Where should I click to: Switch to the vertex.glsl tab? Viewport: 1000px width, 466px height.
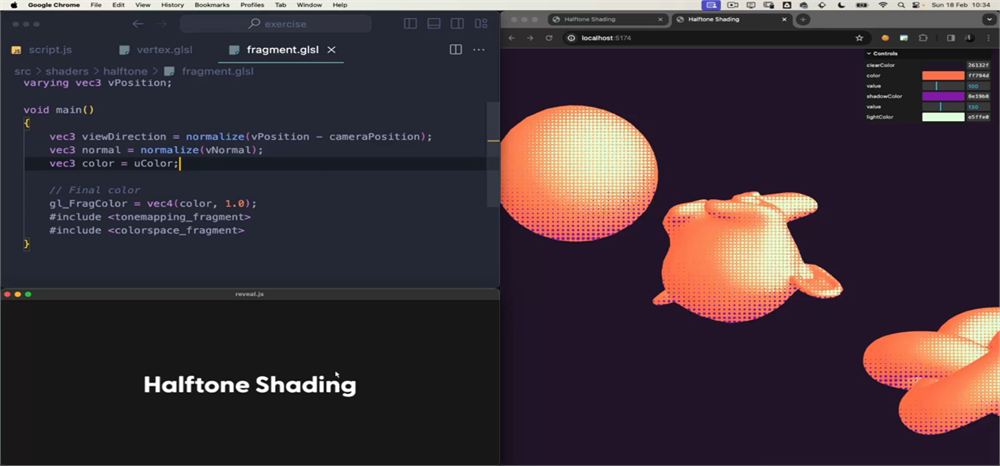(x=156, y=50)
